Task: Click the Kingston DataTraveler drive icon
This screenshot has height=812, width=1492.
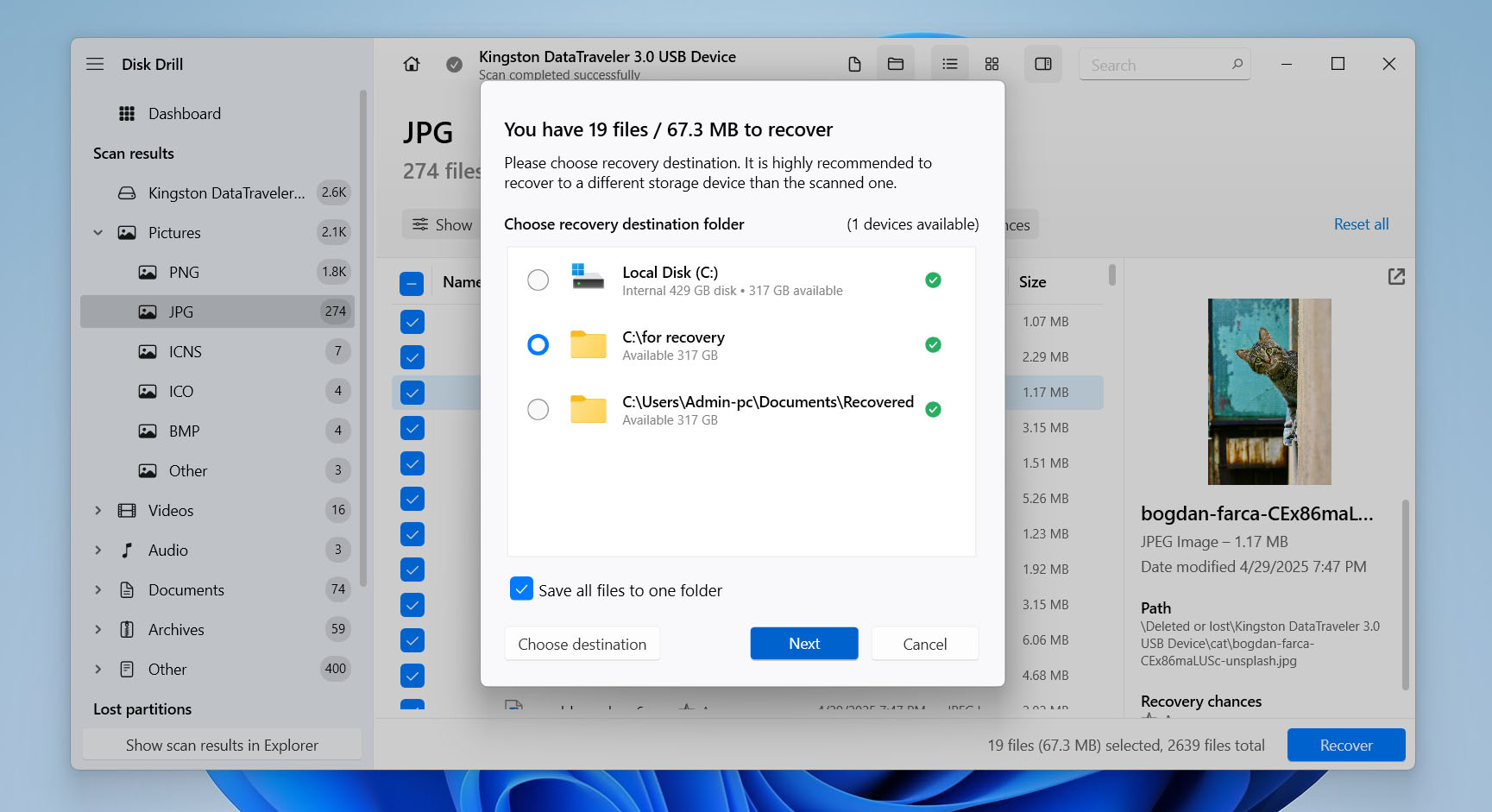Action: 127,193
